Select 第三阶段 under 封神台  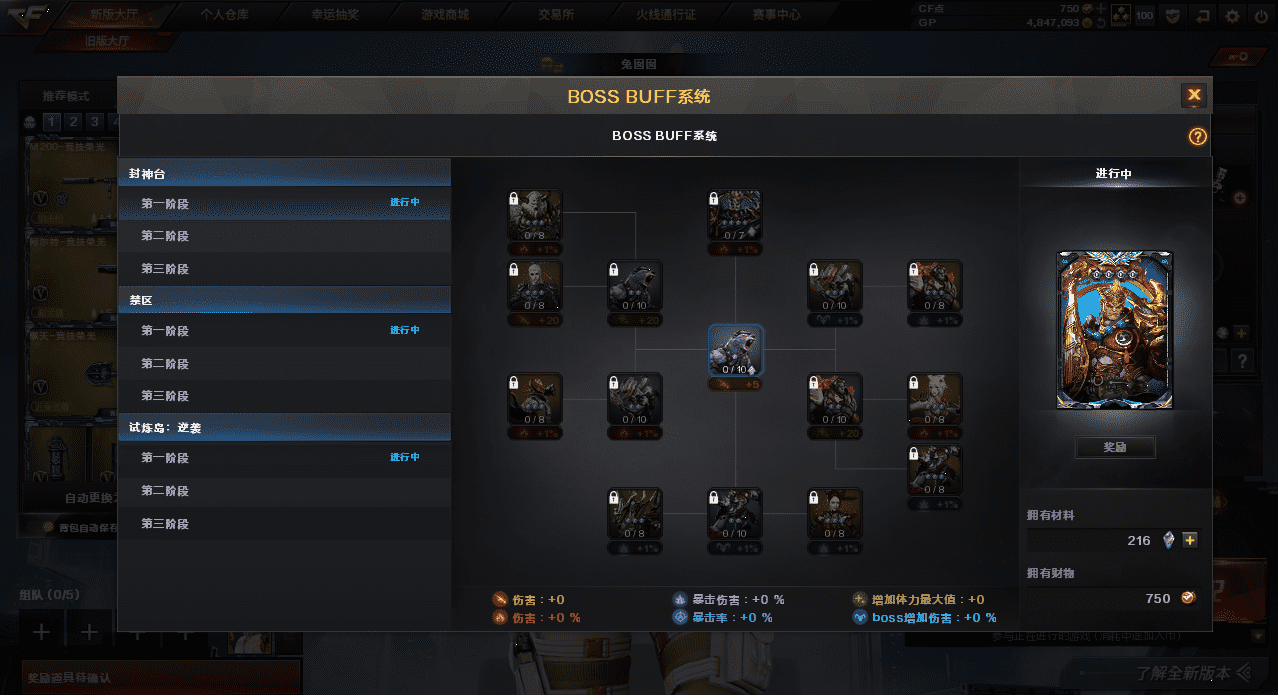(x=284, y=269)
